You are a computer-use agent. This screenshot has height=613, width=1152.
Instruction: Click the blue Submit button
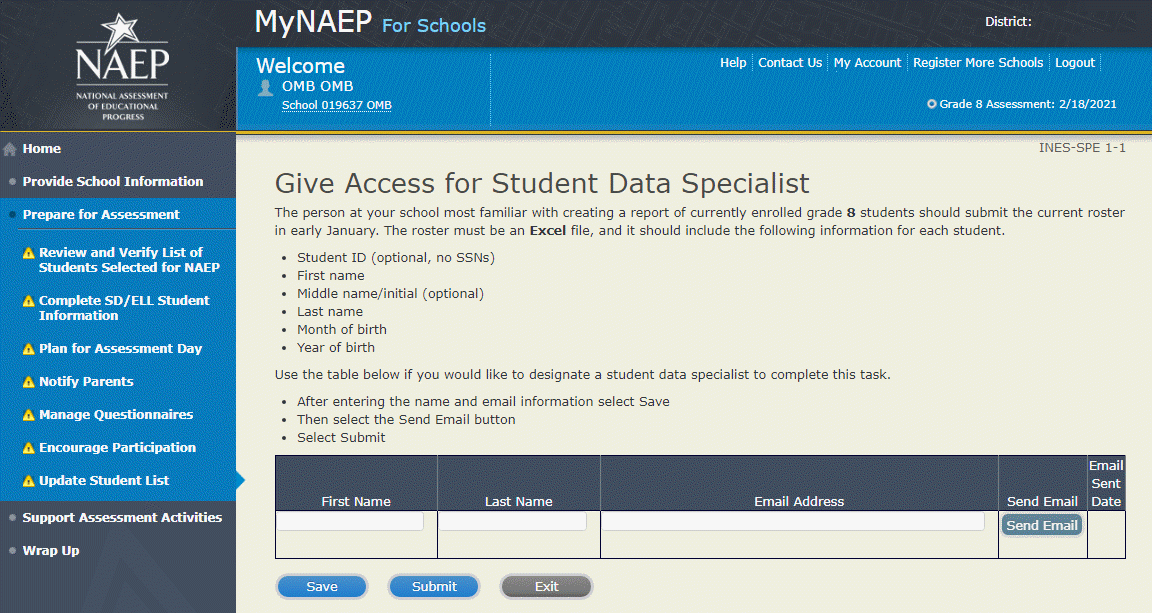point(434,587)
